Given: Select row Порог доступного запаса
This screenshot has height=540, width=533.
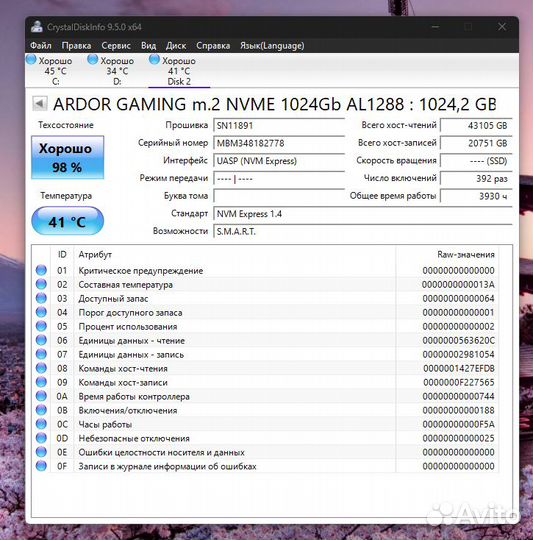Looking at the screenshot, I should [x=265, y=312].
